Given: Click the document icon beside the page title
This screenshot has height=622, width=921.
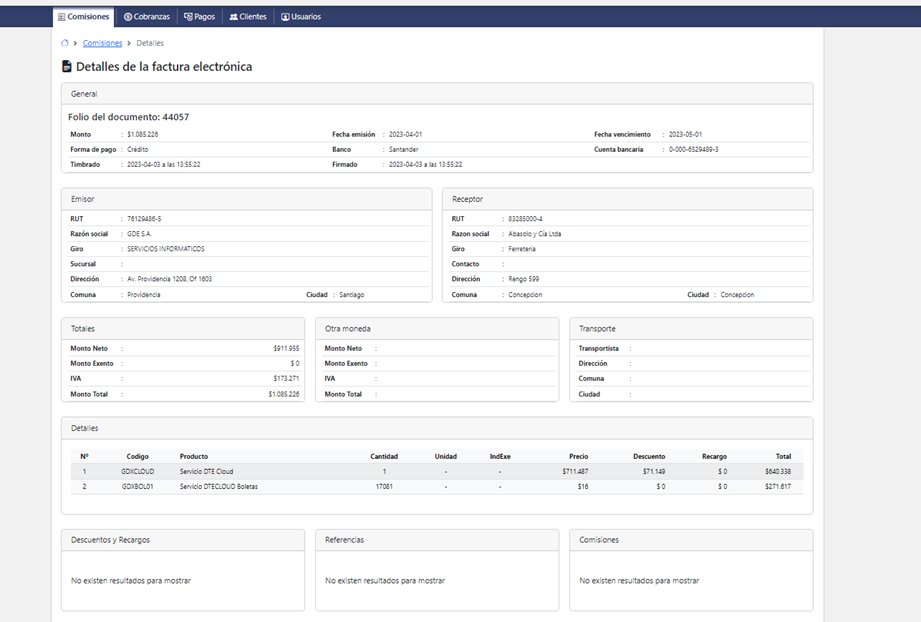Looking at the screenshot, I should pyautogui.click(x=67, y=67).
